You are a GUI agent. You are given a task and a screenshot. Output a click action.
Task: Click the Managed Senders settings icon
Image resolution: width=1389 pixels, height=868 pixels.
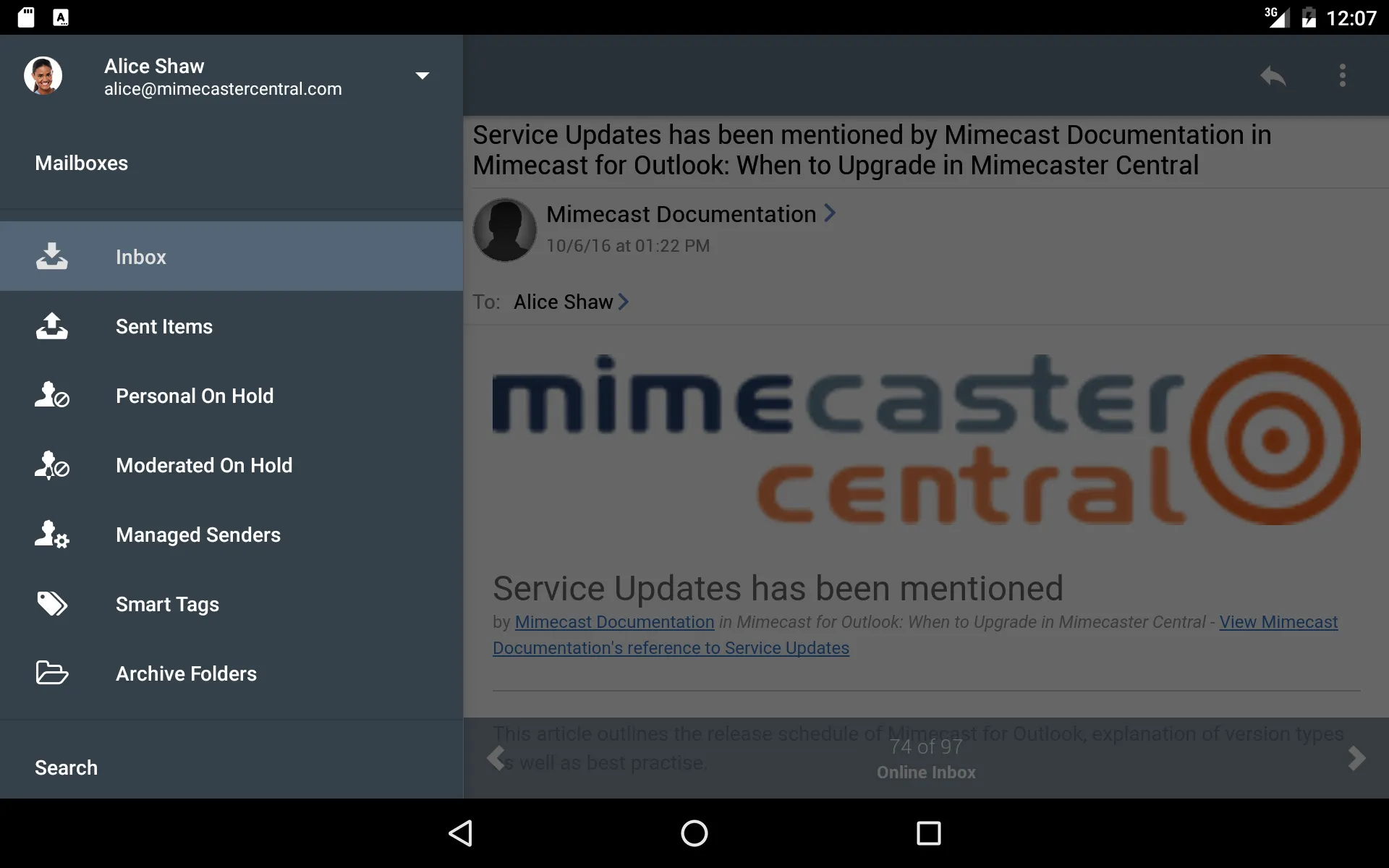pos(52,535)
